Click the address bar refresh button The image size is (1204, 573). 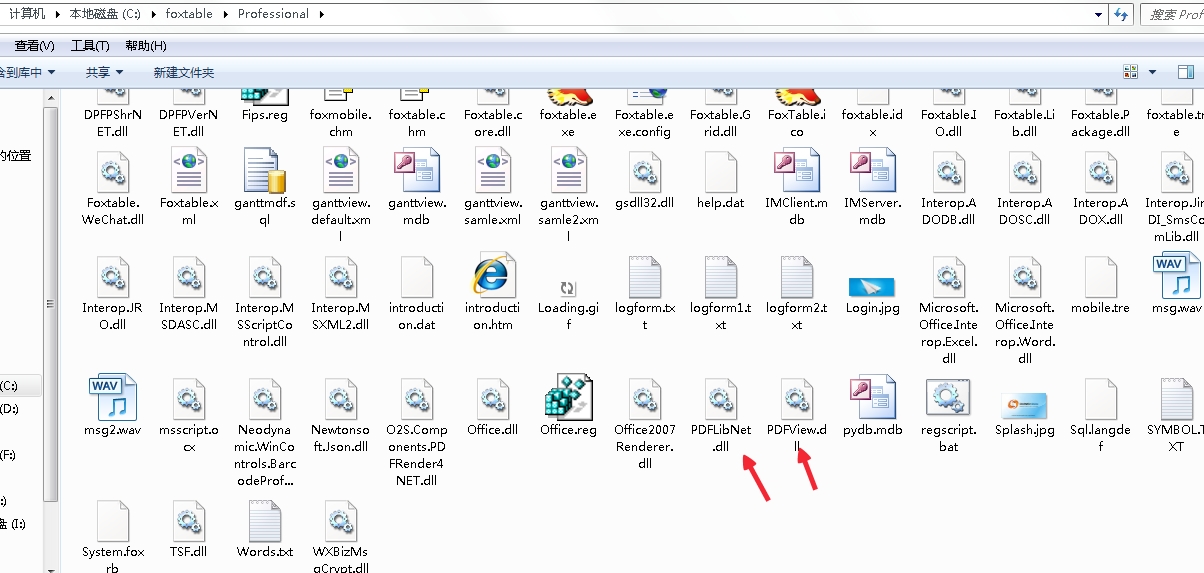[x=1121, y=14]
